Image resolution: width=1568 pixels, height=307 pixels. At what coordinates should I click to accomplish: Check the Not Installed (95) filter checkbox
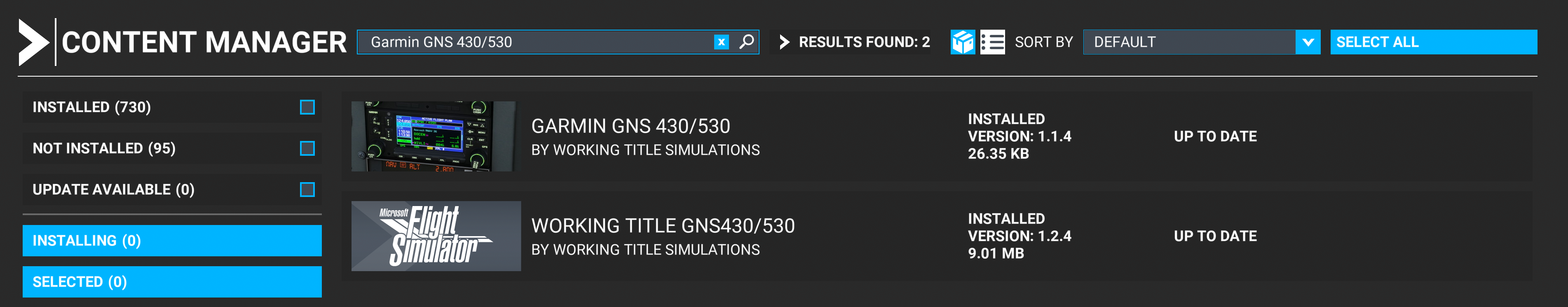click(307, 149)
